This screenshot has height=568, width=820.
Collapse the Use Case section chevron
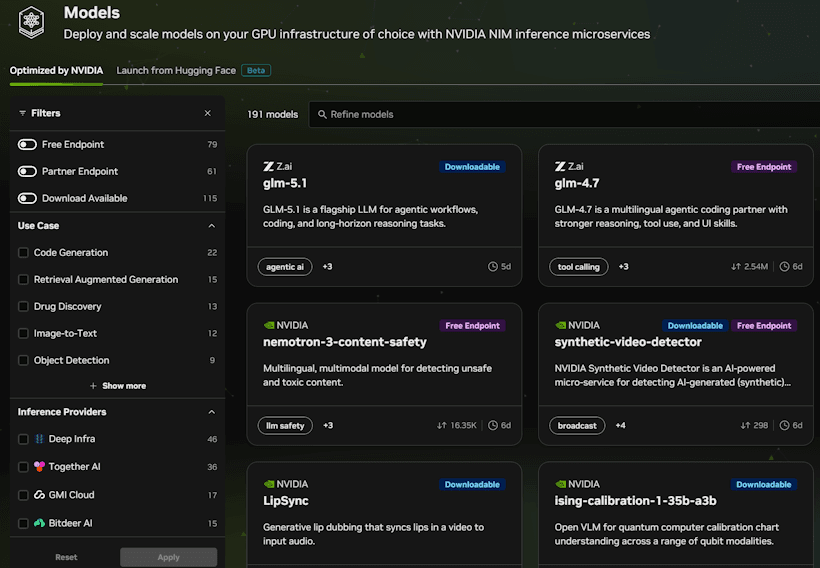(212, 226)
